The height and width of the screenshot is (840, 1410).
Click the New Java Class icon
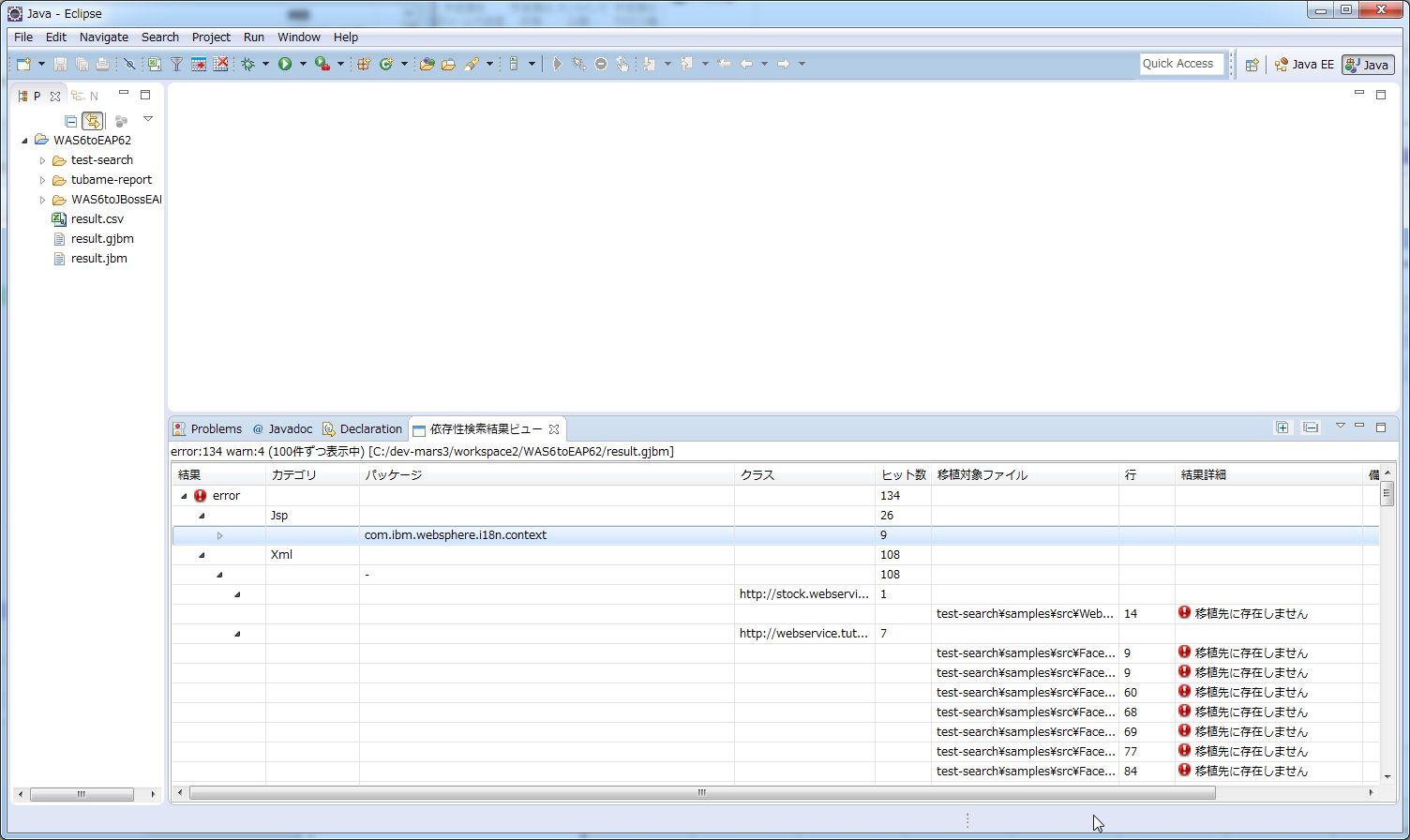click(x=386, y=64)
